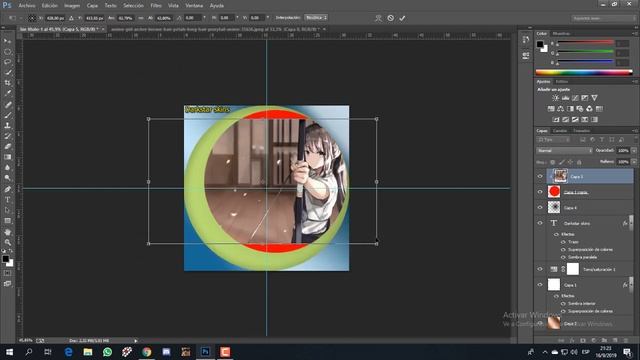Select the Capa 4 layer thumbnail

point(554,207)
